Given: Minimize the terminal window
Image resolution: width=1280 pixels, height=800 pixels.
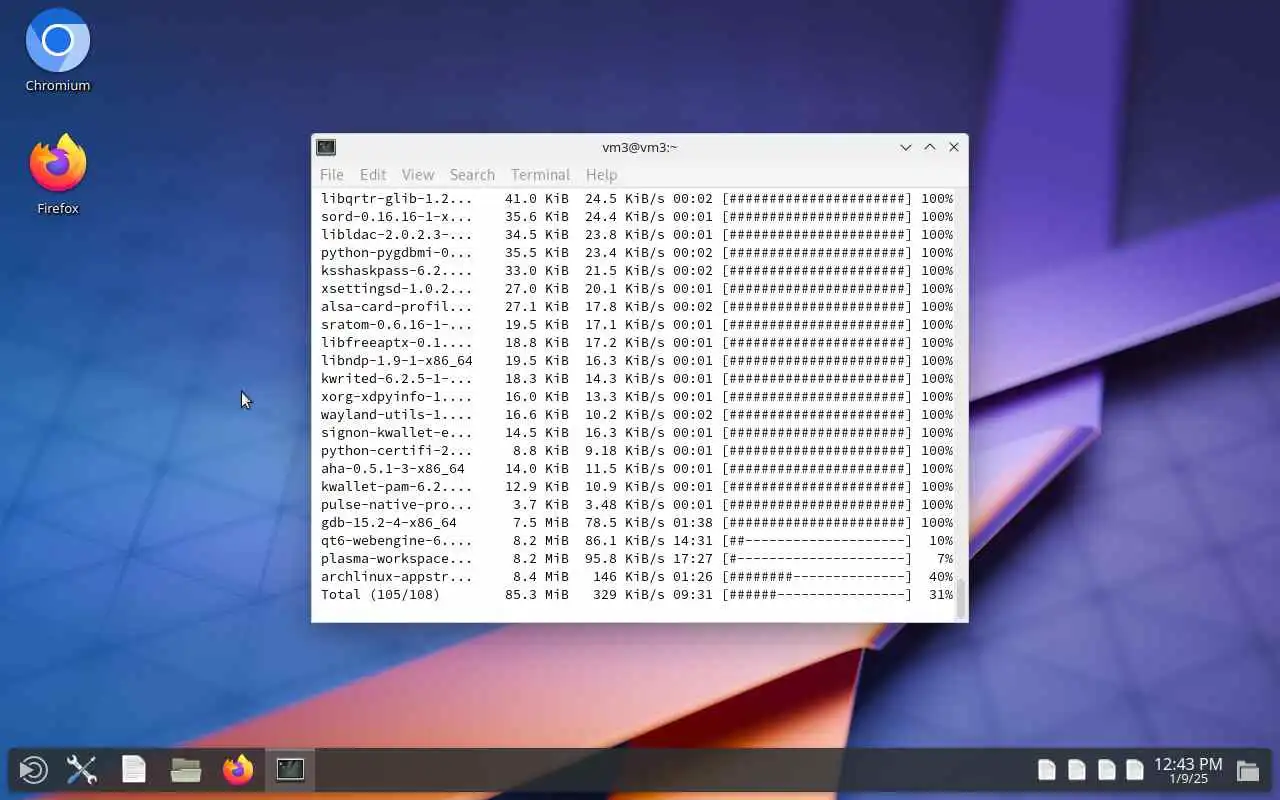Looking at the screenshot, I should 906,147.
